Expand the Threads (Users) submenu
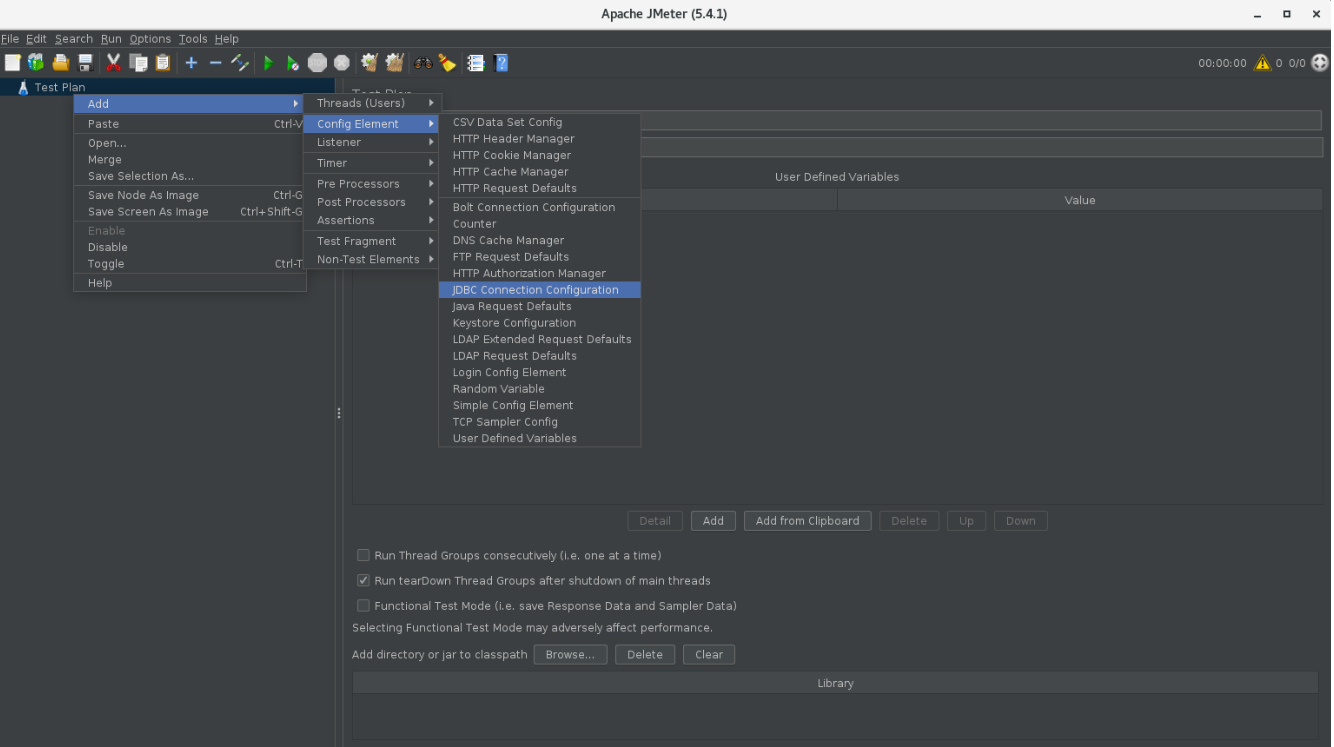The height and width of the screenshot is (747, 1334). click(x=373, y=103)
